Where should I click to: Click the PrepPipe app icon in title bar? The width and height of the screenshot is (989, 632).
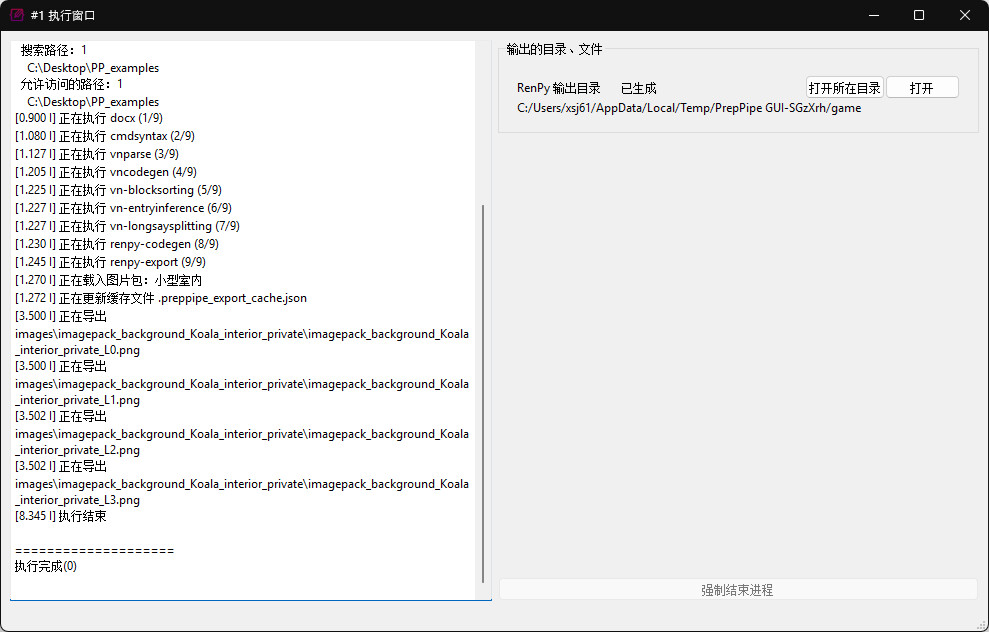[x=16, y=15]
